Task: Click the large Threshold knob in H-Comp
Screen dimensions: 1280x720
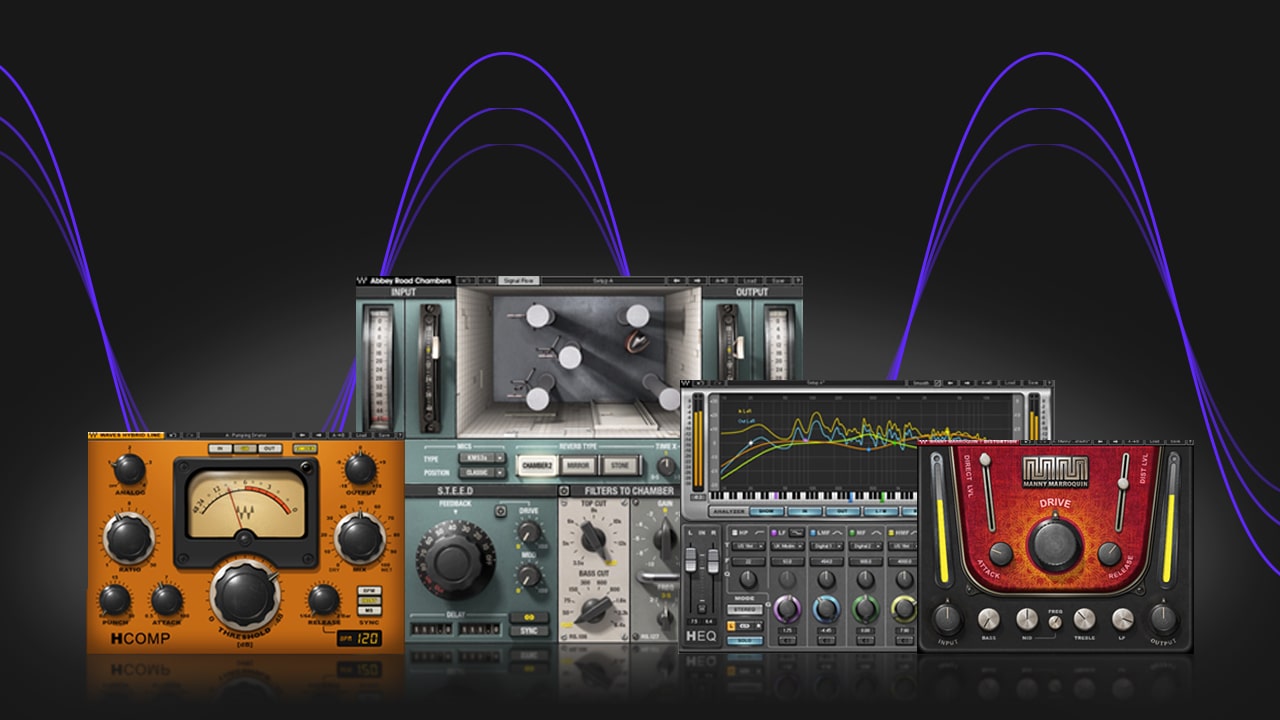Action: tap(245, 595)
